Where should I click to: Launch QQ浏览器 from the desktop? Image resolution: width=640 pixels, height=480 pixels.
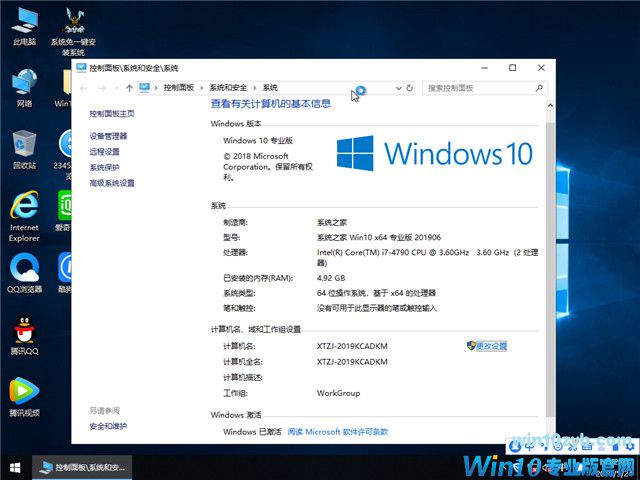pyautogui.click(x=24, y=273)
